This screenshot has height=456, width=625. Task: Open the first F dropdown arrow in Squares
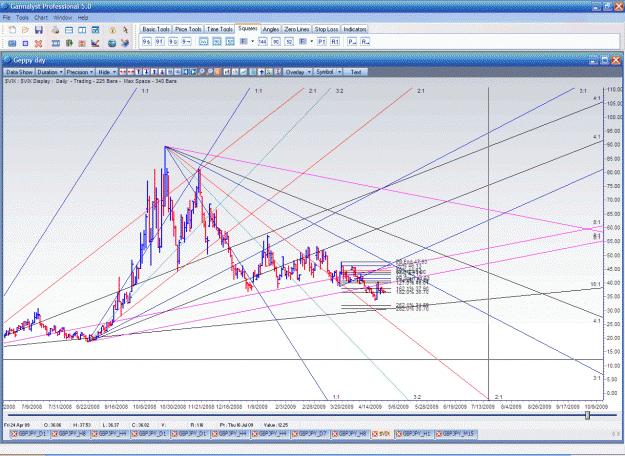[252, 41]
